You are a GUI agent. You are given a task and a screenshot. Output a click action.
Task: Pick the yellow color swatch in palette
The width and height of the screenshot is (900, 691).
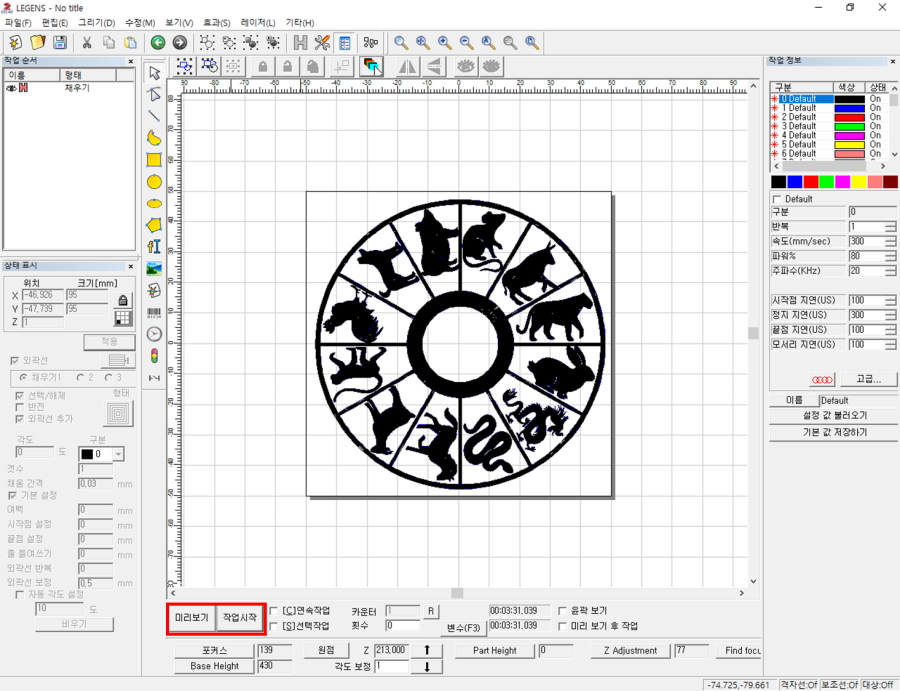858,182
